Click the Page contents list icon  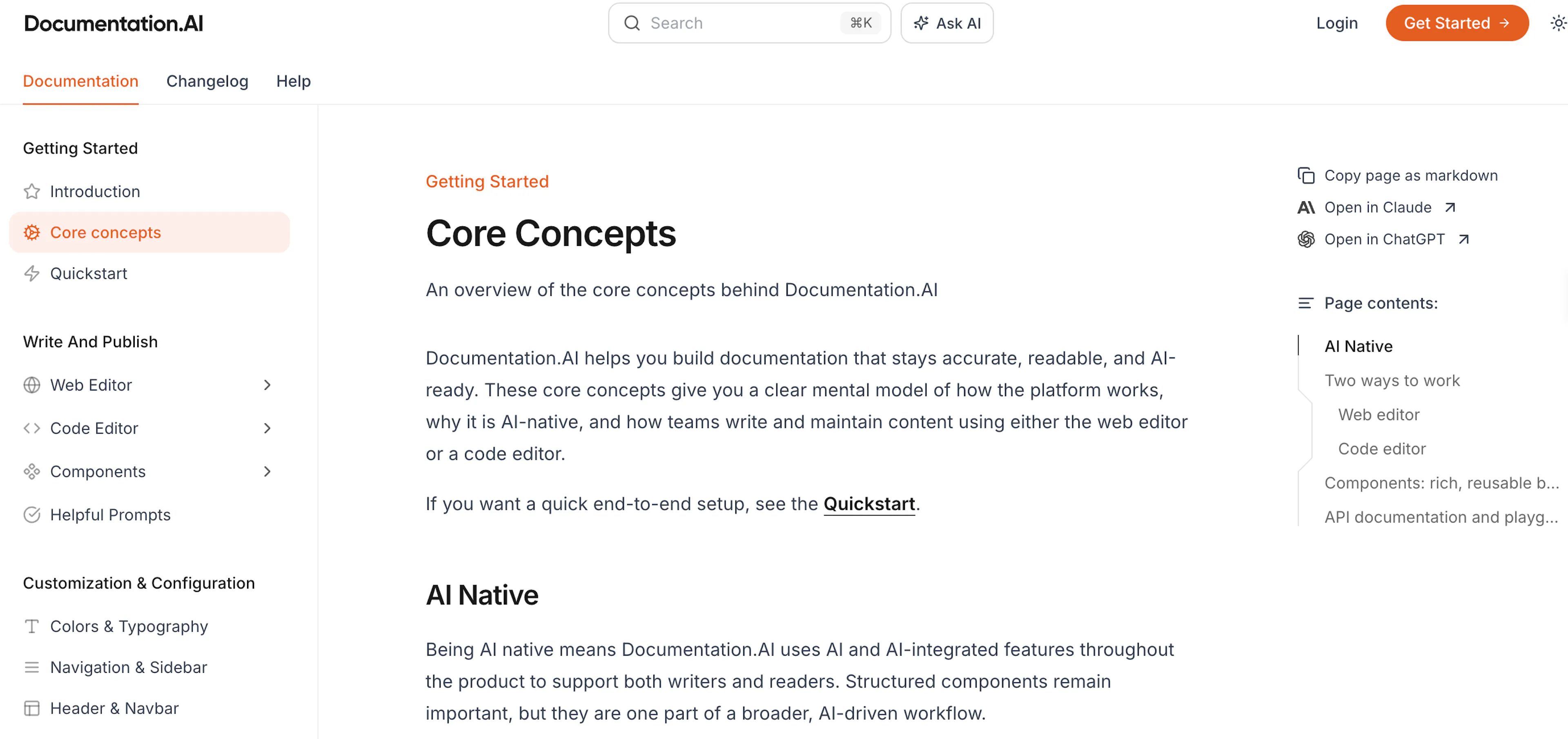(1306, 303)
